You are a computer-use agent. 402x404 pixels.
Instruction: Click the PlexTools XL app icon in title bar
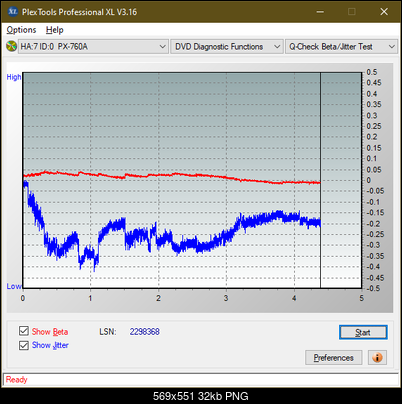click(13, 12)
